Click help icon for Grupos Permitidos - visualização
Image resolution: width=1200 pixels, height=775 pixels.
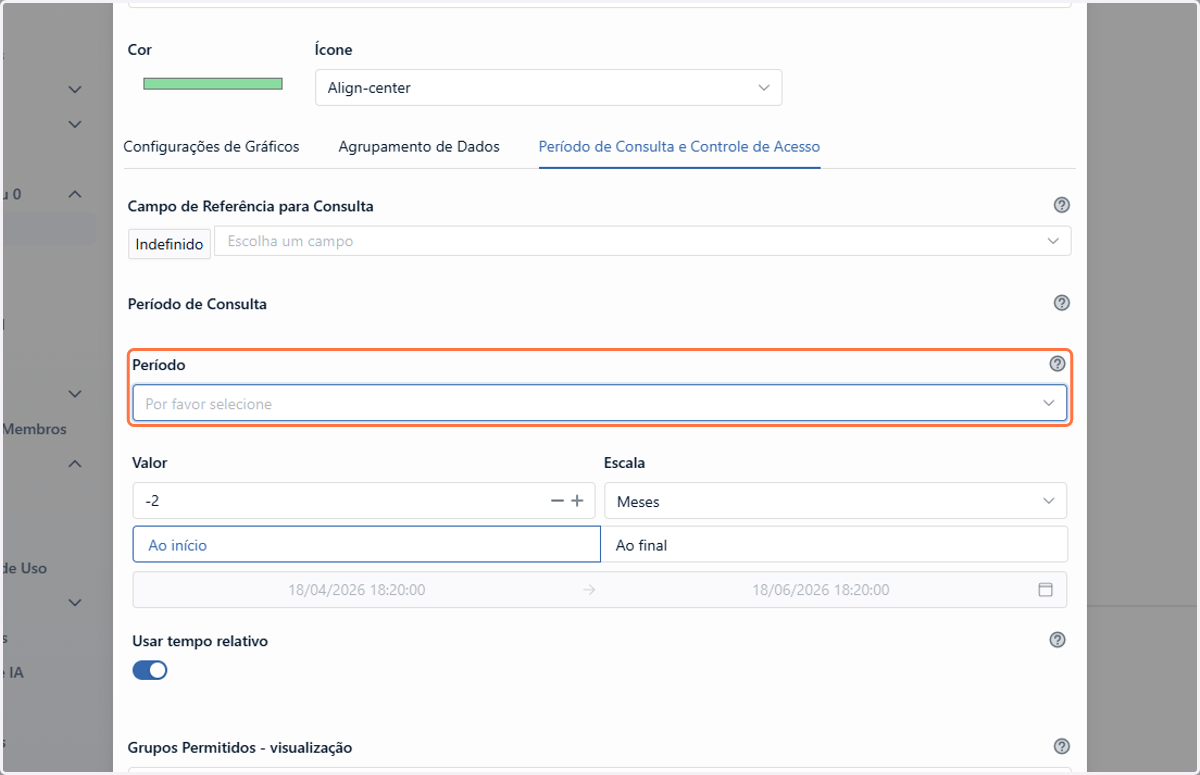point(1062,746)
